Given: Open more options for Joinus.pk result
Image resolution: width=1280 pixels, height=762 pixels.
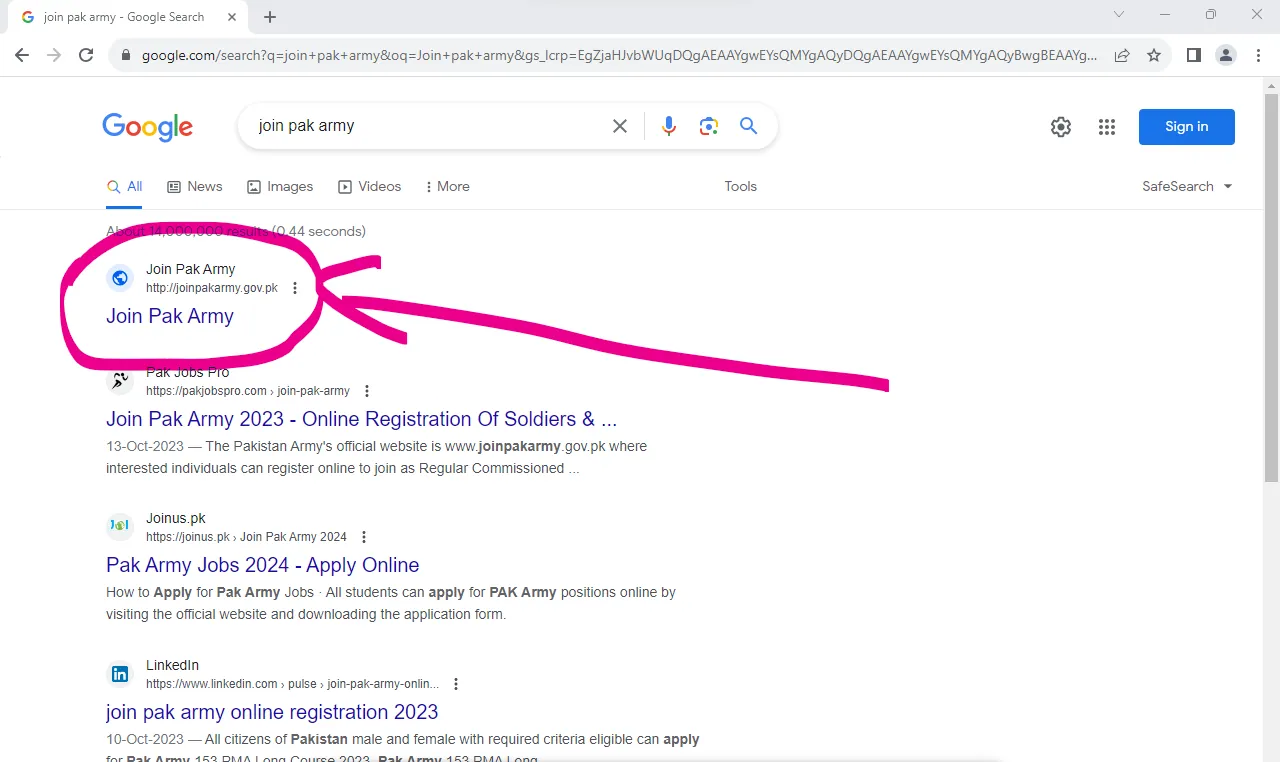Looking at the screenshot, I should click(364, 537).
